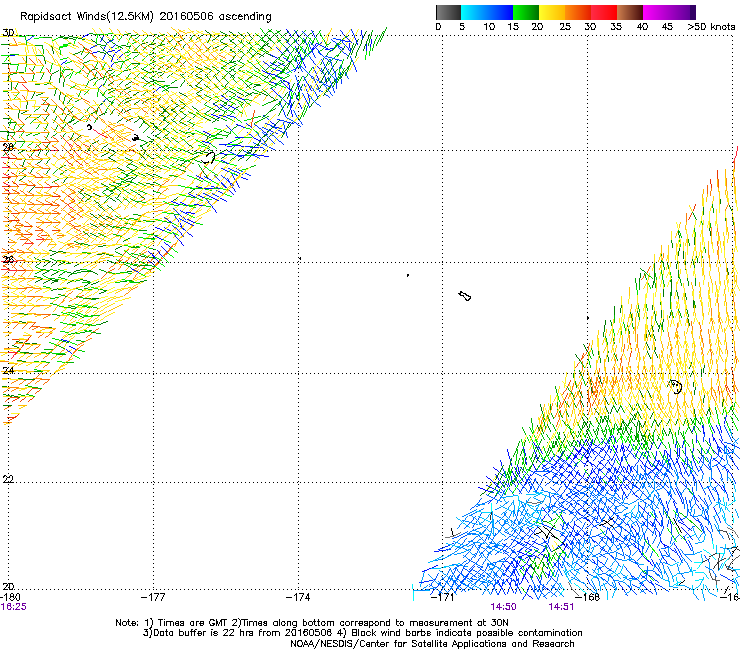This screenshot has width=740, height=650.
Task: Click the '26' latitude label on left axis
Action: tap(8, 260)
